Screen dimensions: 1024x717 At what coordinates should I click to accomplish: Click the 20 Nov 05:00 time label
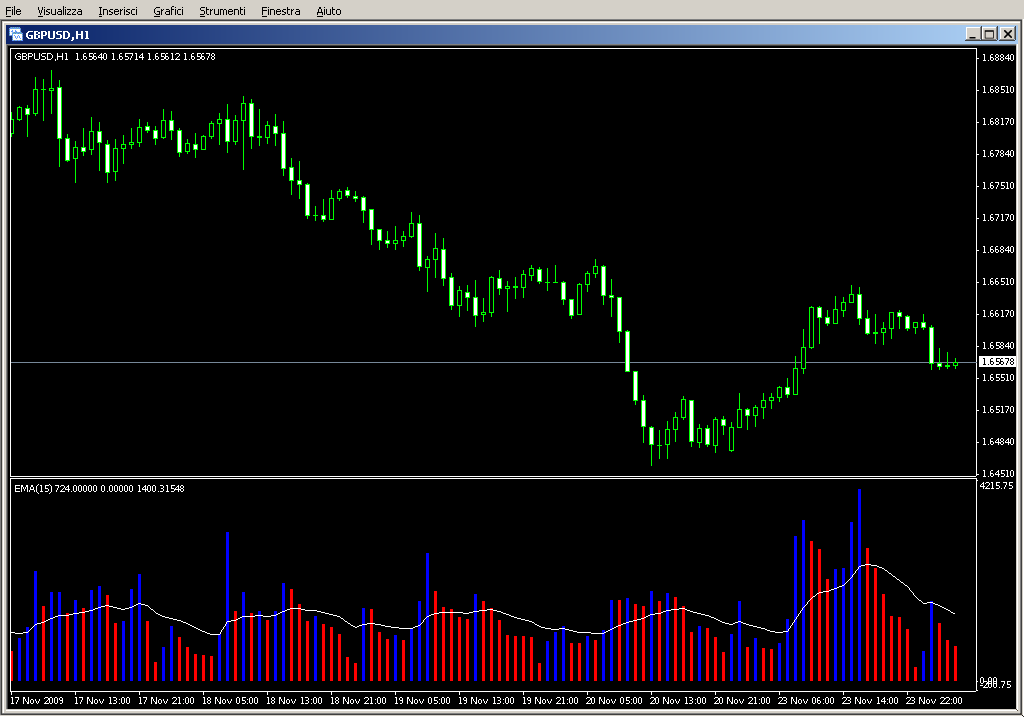[614, 701]
